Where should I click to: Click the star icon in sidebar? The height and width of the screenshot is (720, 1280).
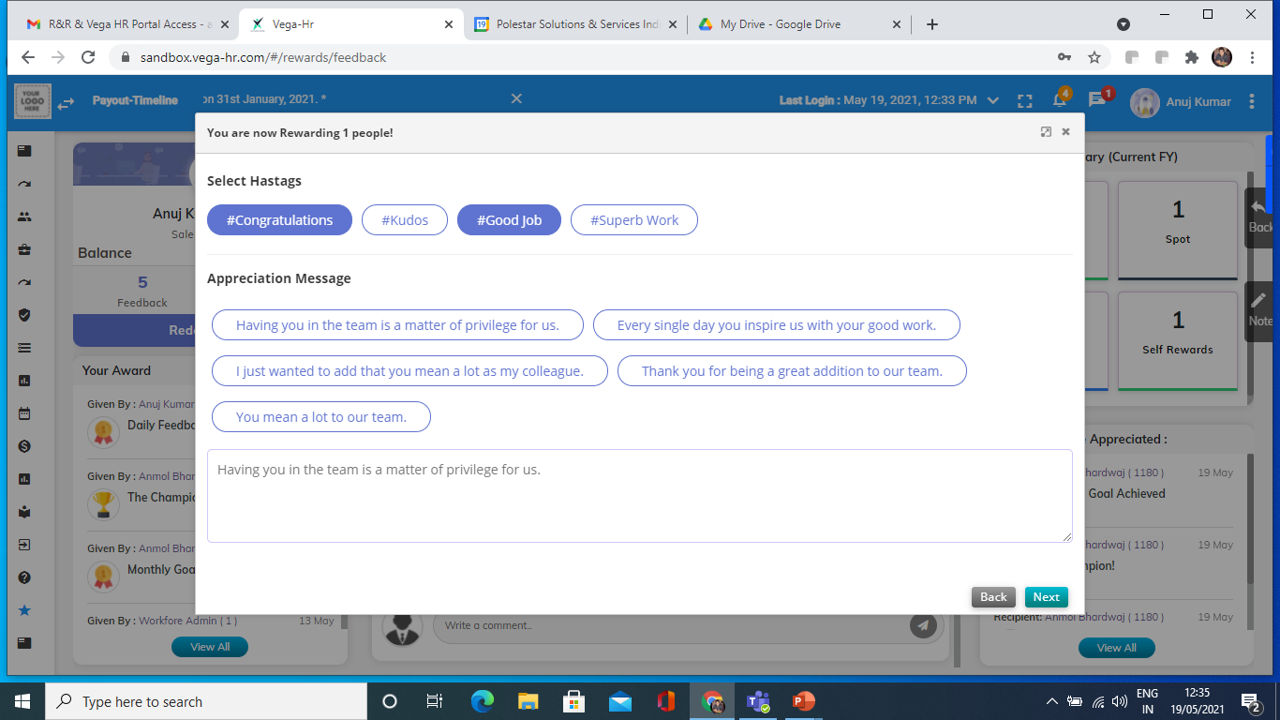25,611
